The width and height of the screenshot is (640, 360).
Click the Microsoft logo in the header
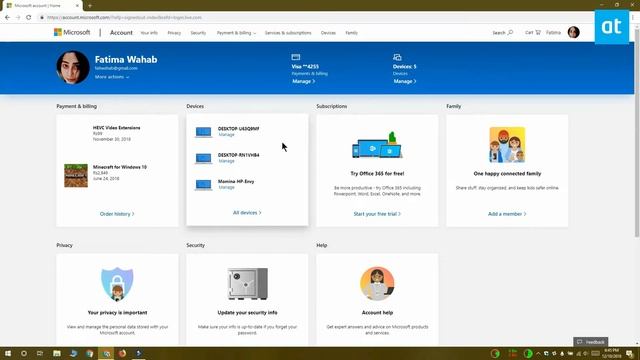click(x=72, y=32)
